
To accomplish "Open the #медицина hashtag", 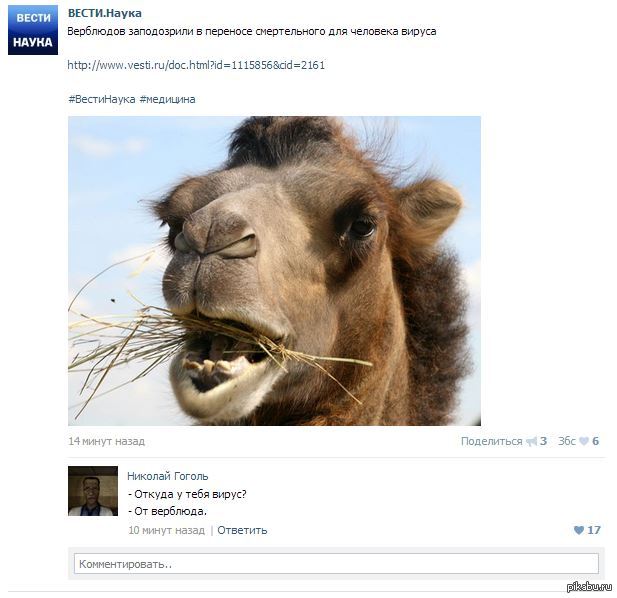I will pyautogui.click(x=168, y=99).
